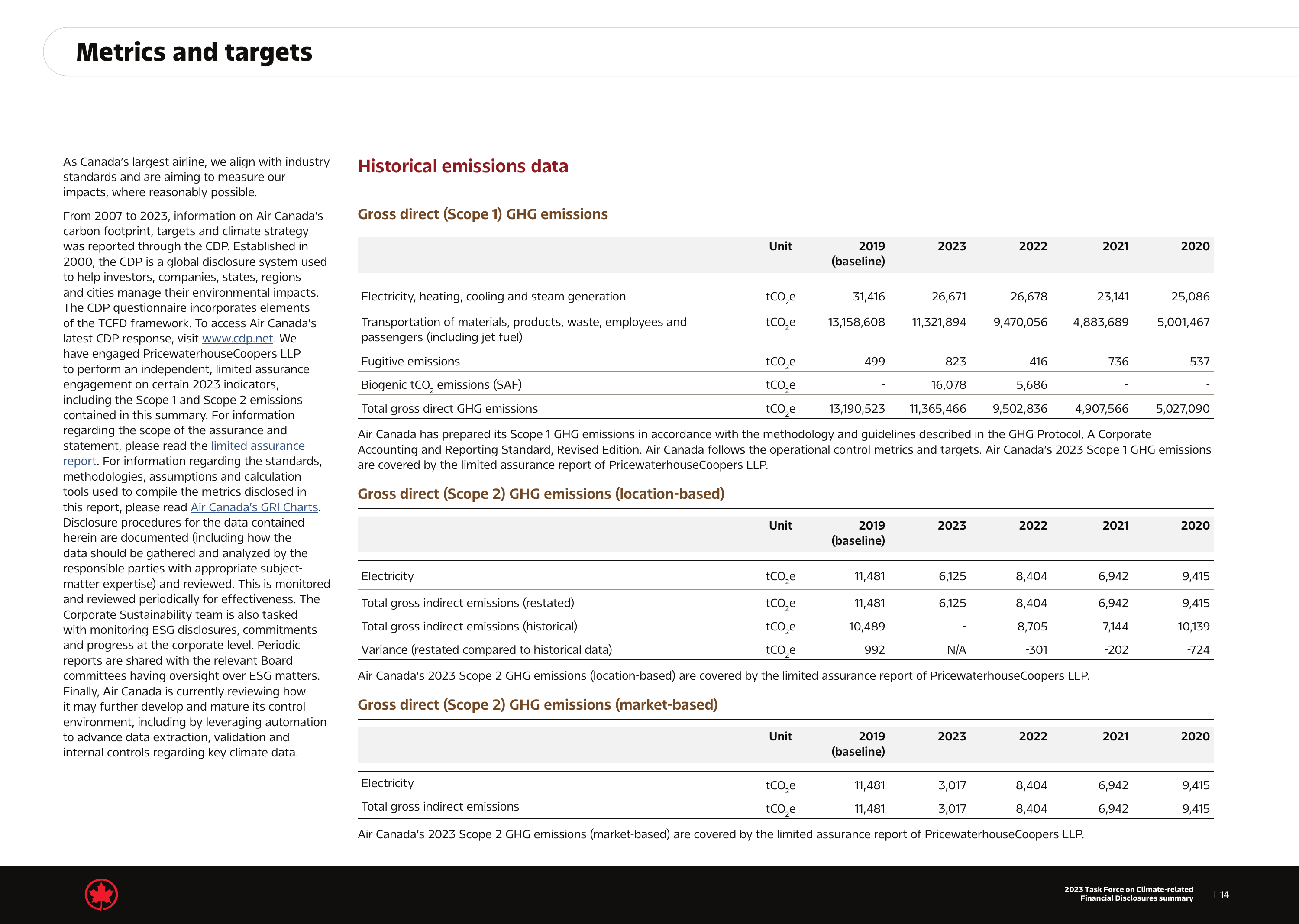Screen dimensions: 1299x924
Task: Select the value 13,158,608 in Scope 1 table
Action: click(856, 322)
